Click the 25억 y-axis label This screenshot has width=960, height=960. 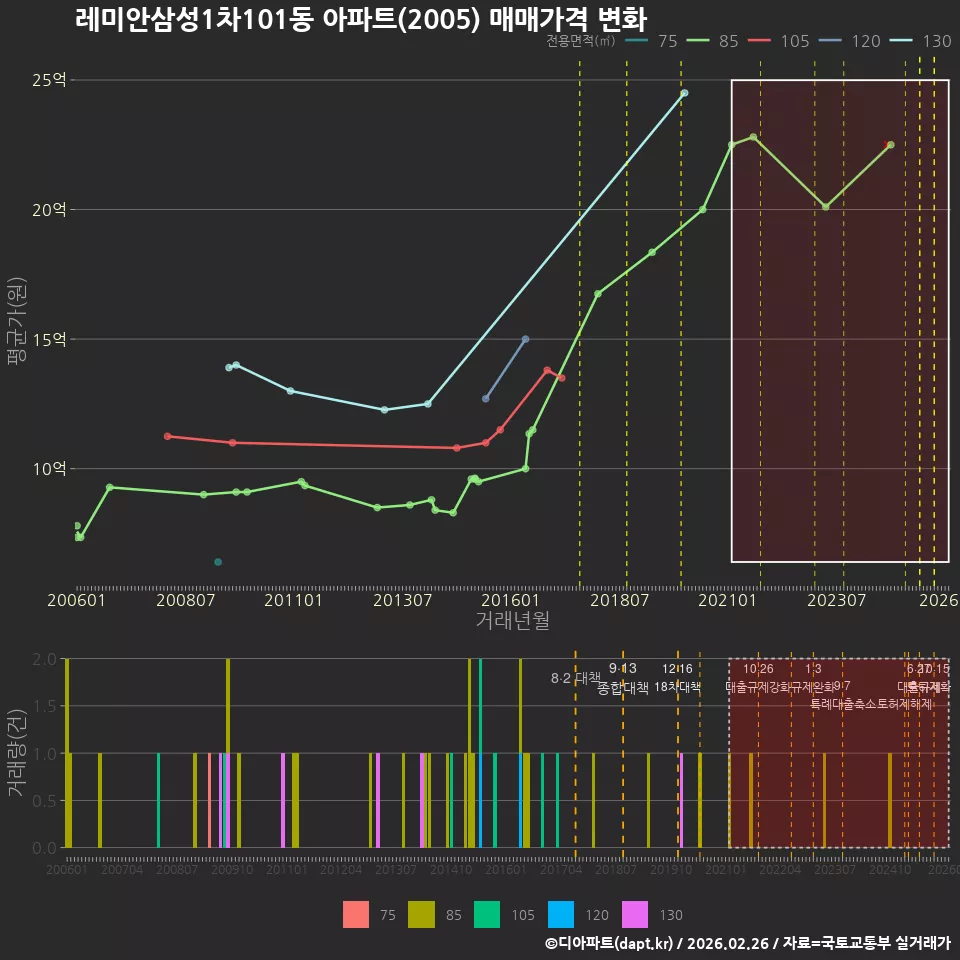[49, 80]
